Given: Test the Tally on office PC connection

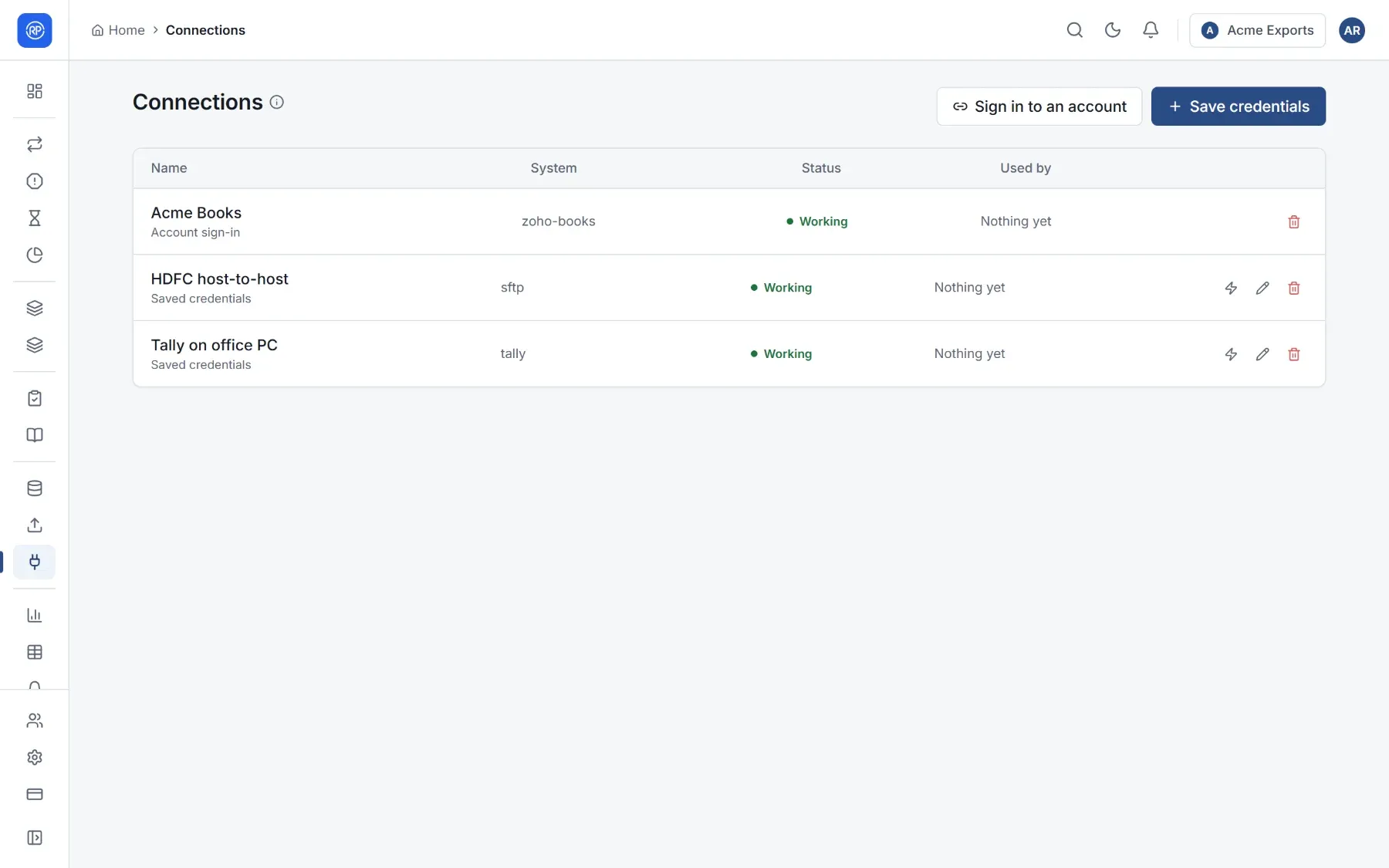Looking at the screenshot, I should tap(1231, 354).
